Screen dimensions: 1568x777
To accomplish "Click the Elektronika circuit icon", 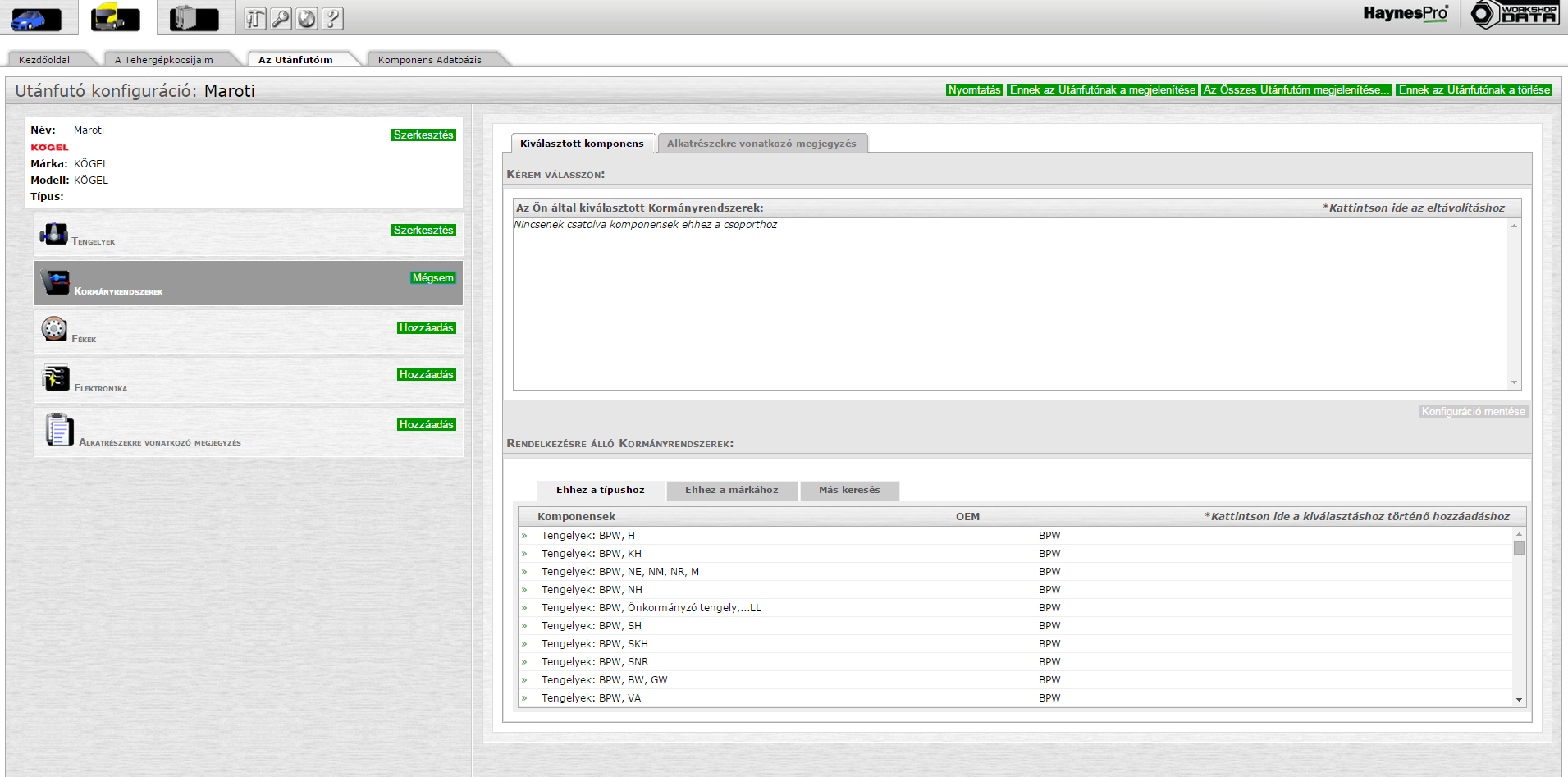I will click(56, 378).
